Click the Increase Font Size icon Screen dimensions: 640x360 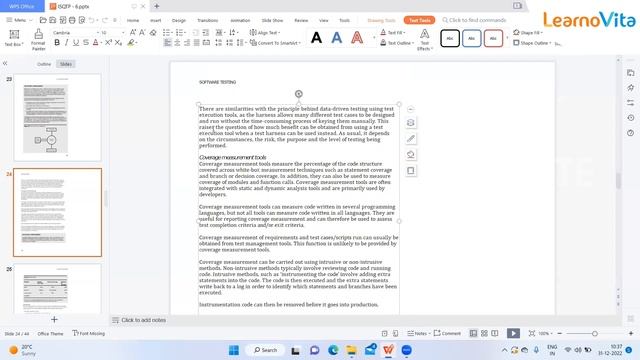[x=133, y=32]
